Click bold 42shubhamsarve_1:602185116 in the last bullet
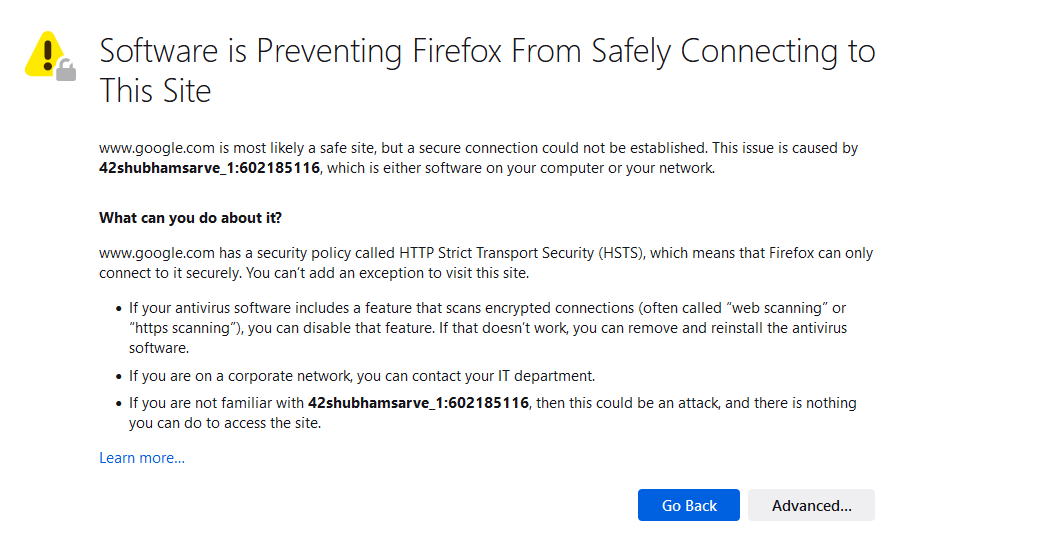The width and height of the screenshot is (1051, 548). click(418, 403)
